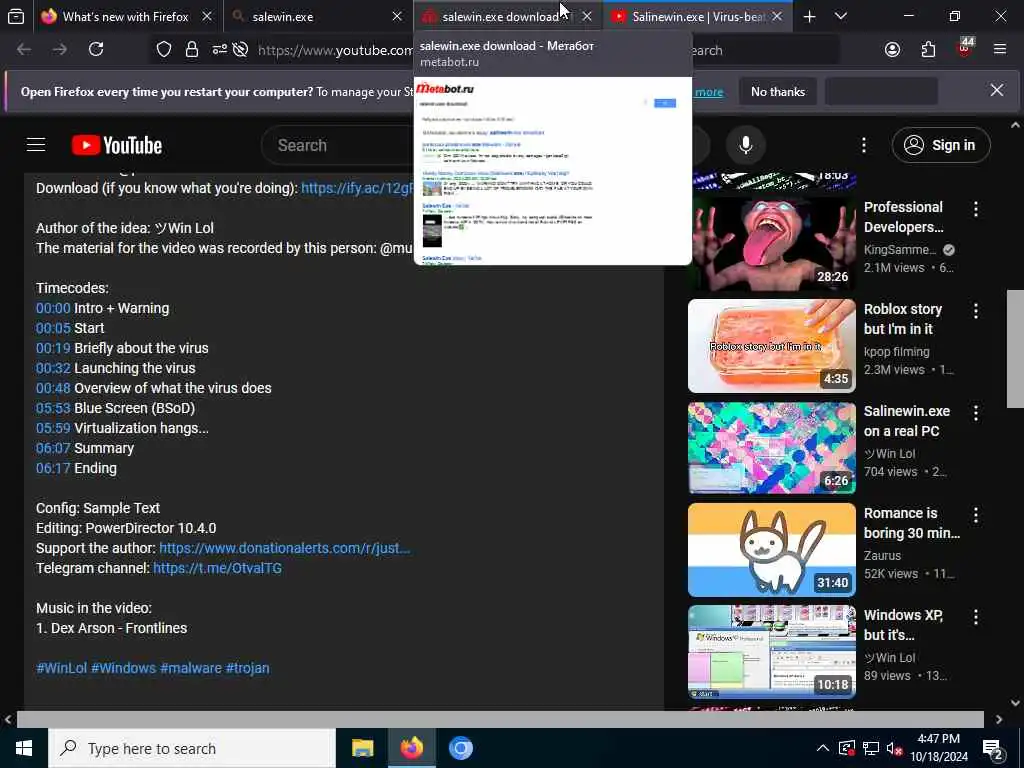Open options menu for Salinewin.exe real PC video

(976, 413)
